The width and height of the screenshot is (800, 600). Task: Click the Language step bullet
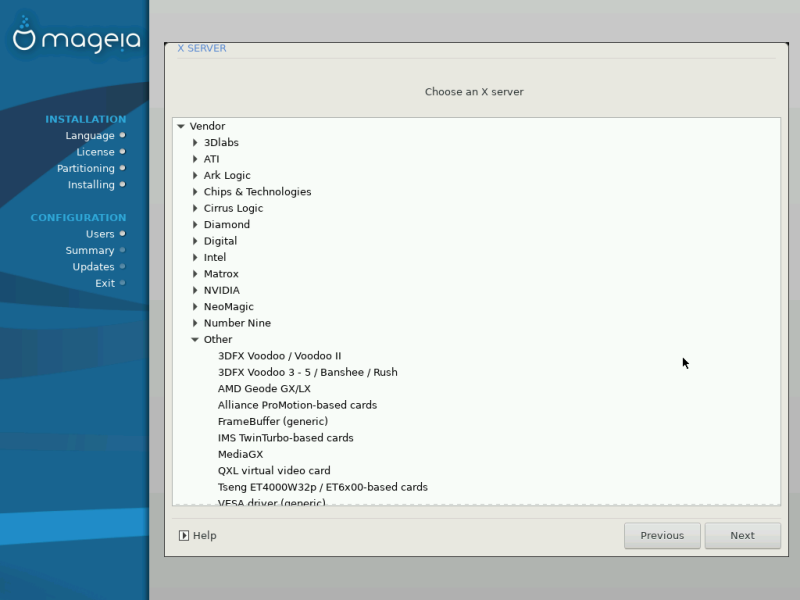click(x=122, y=135)
